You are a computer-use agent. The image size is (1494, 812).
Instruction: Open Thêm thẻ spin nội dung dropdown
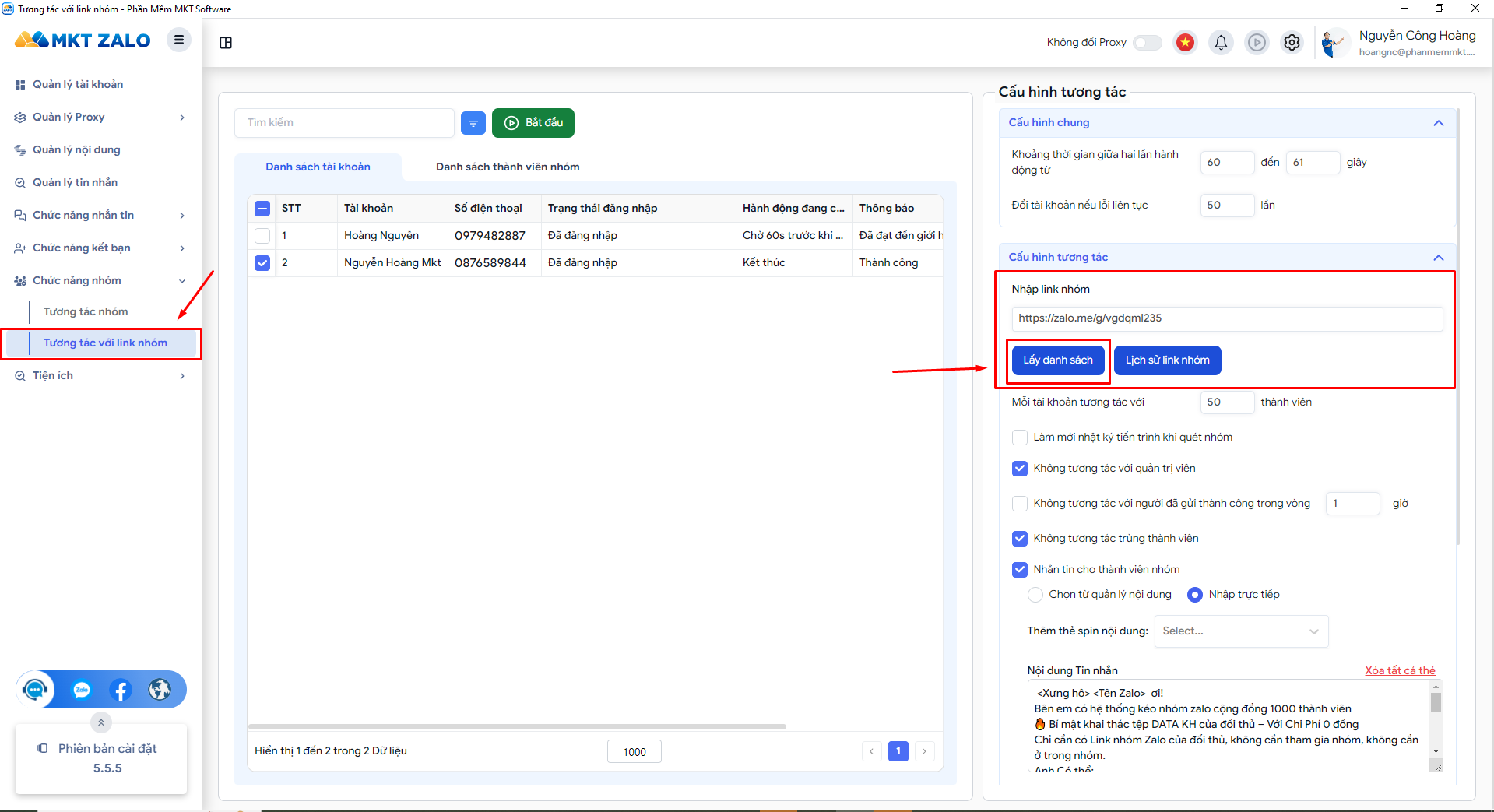(1241, 631)
